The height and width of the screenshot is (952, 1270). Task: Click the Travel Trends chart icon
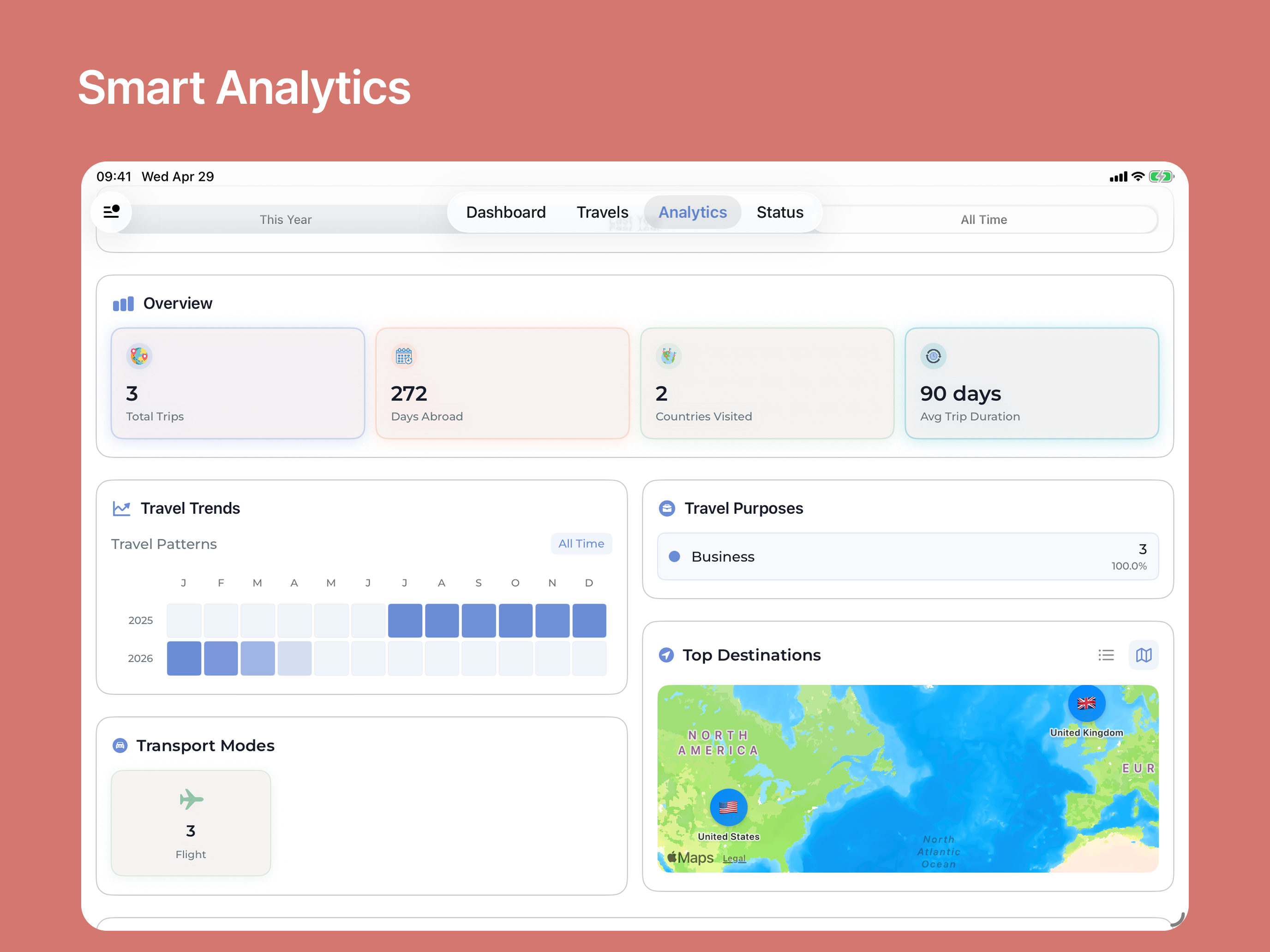(x=122, y=508)
